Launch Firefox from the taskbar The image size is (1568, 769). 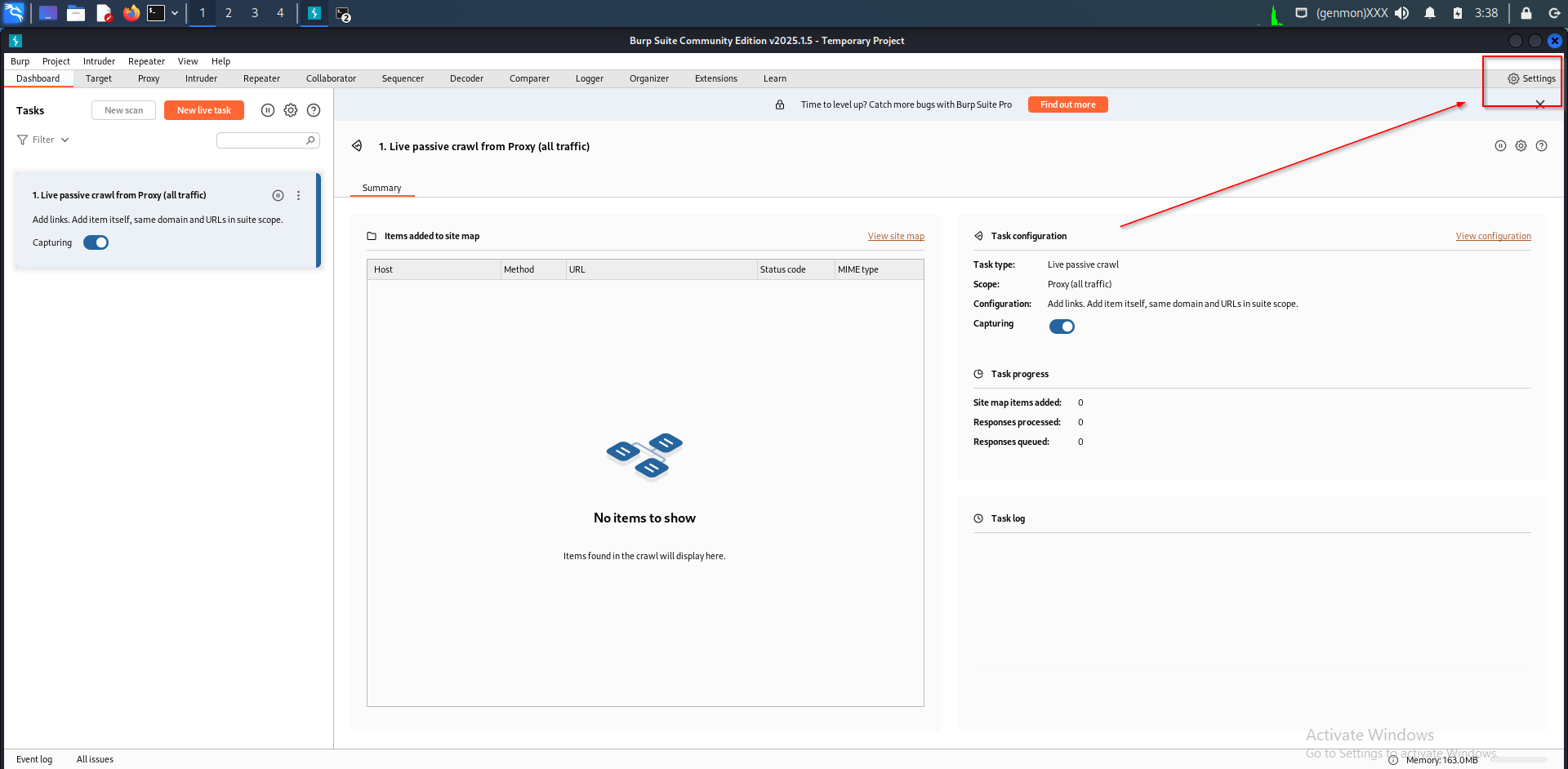coord(131,13)
